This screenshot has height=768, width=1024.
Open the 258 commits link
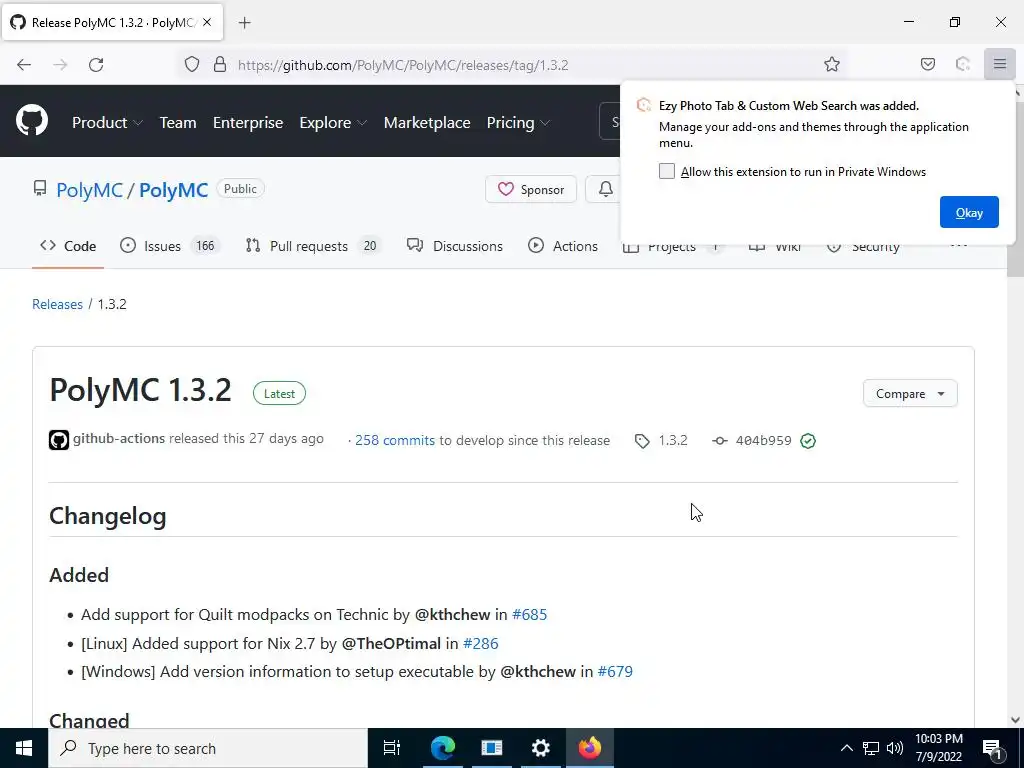[394, 440]
